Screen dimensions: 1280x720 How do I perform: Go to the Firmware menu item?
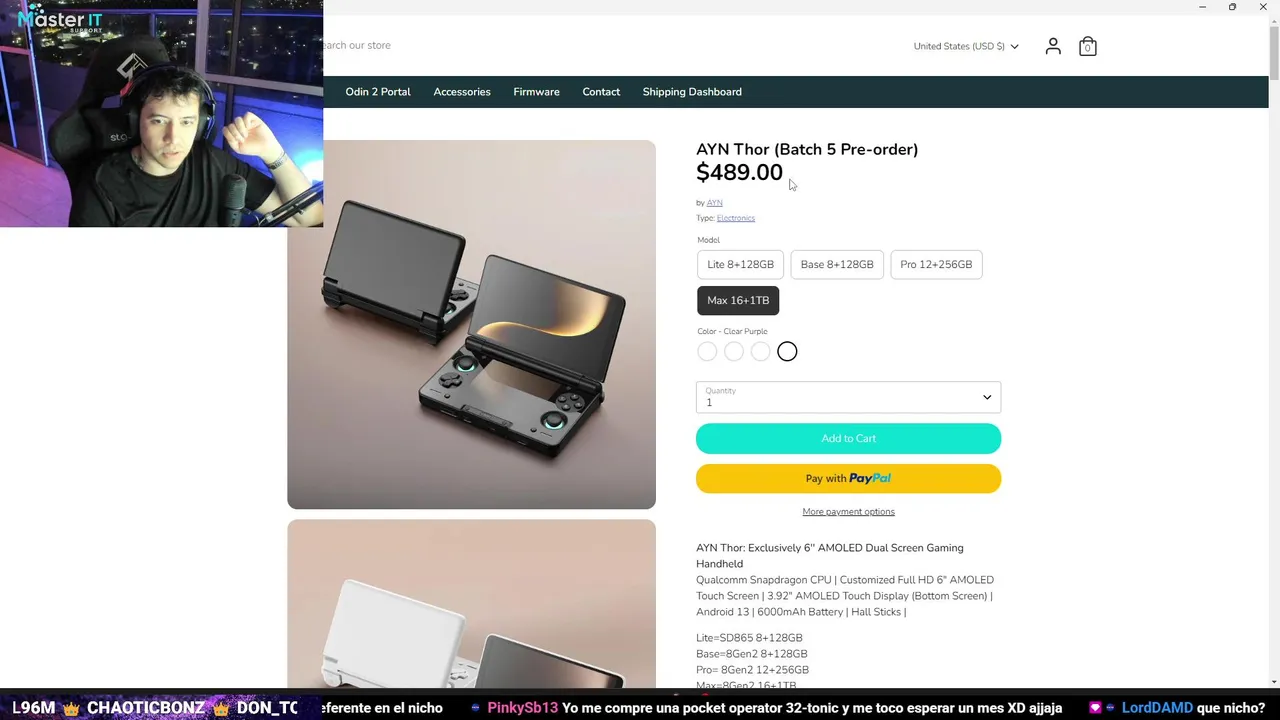pyautogui.click(x=536, y=92)
